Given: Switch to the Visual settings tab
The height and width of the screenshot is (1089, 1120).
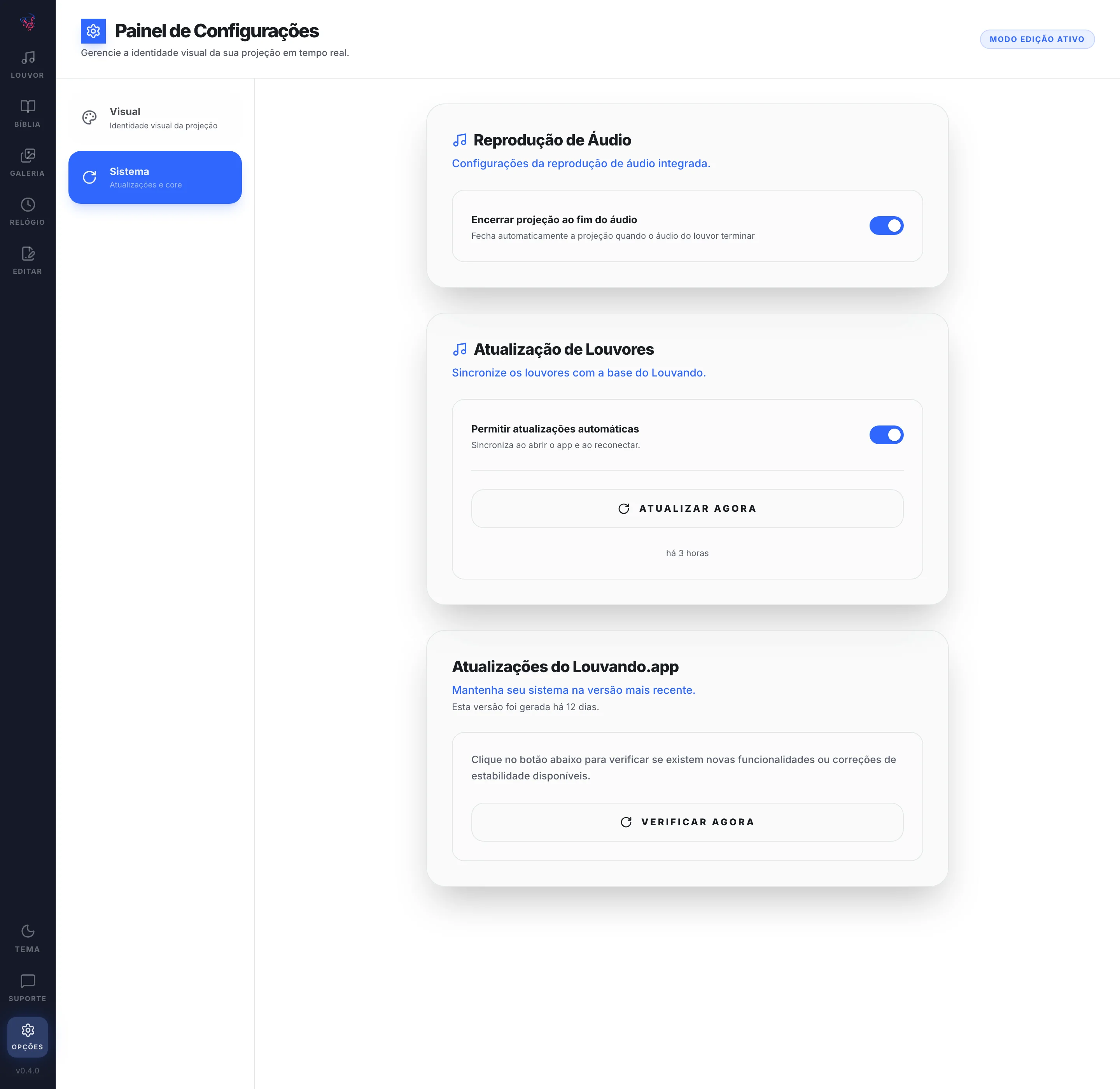Looking at the screenshot, I should point(155,118).
